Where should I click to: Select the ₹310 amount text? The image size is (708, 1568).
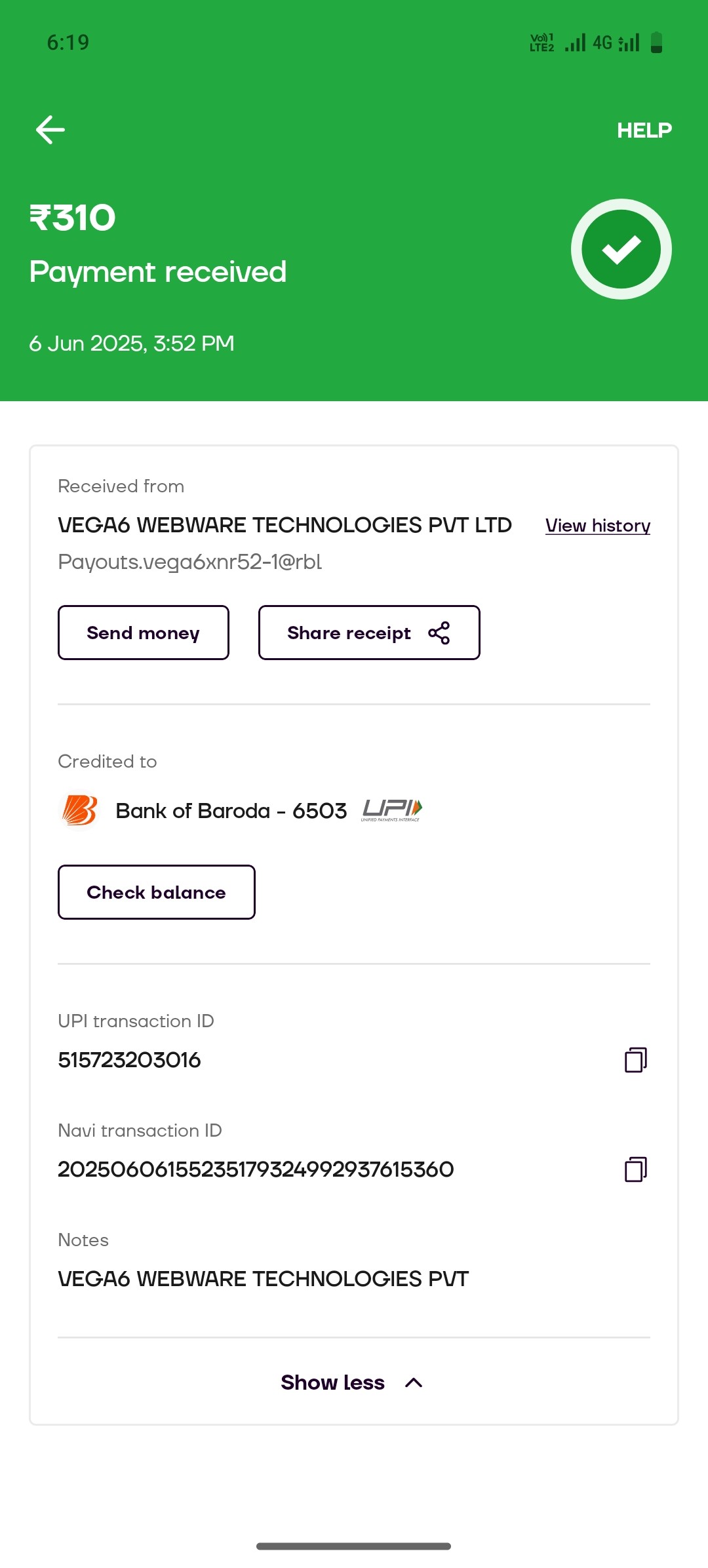[73, 218]
